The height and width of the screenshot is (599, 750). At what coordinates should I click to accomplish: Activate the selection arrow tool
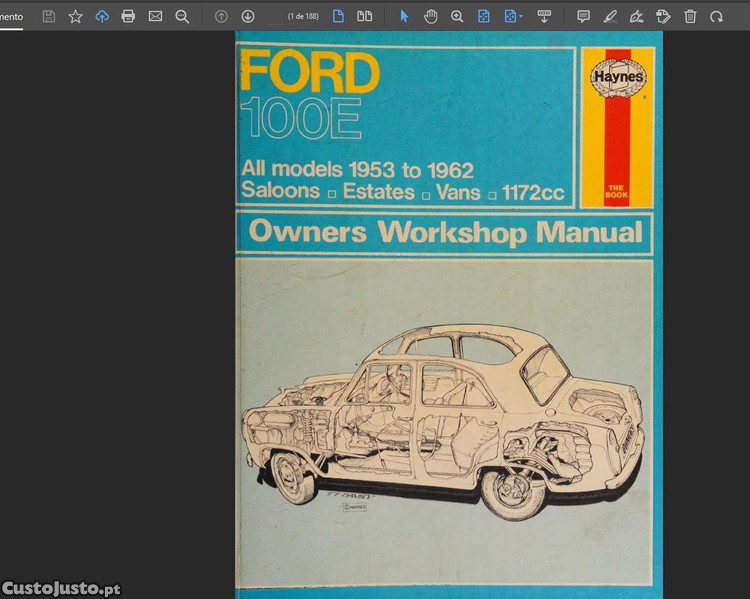coord(404,16)
